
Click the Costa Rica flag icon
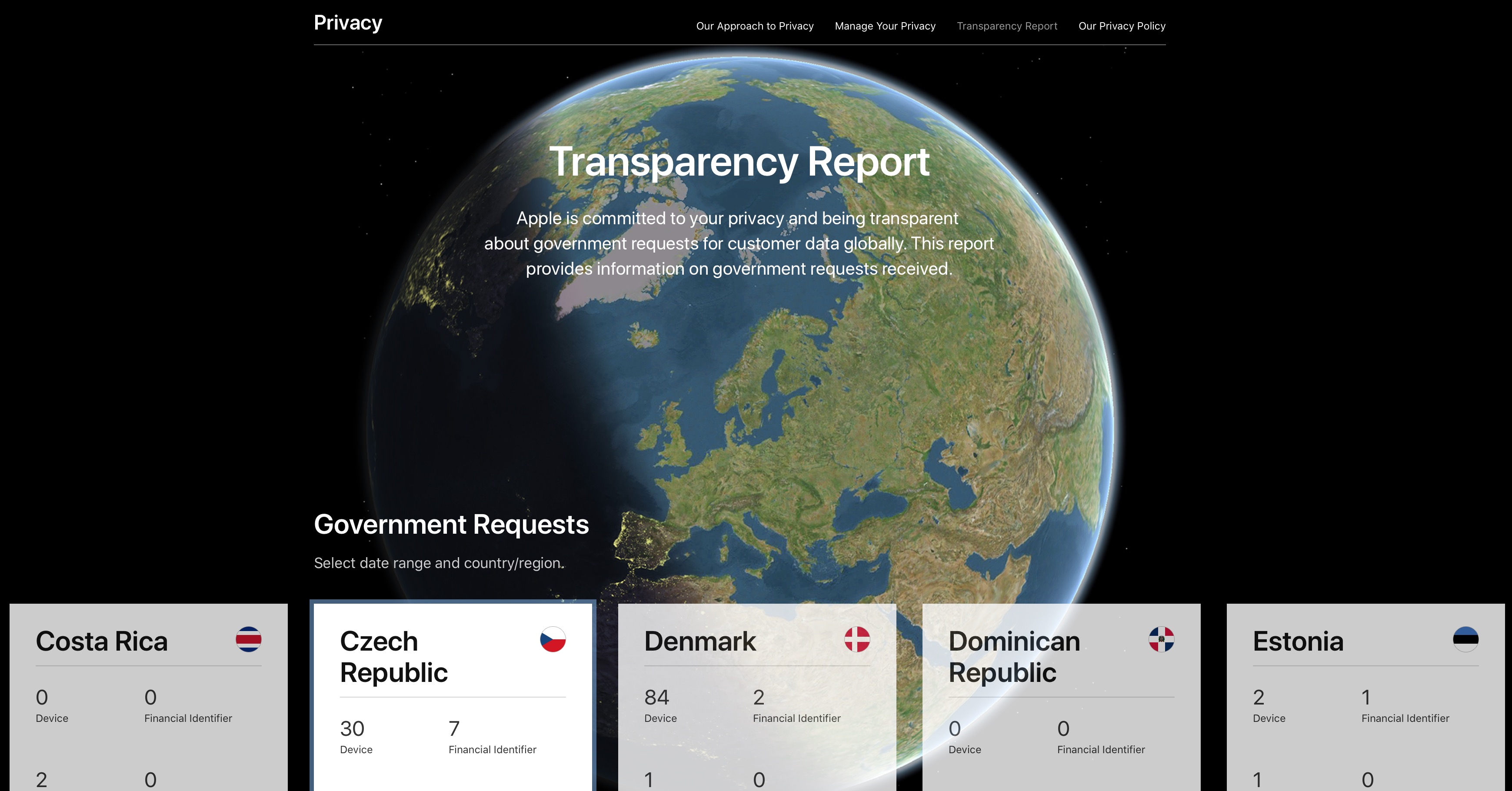click(248, 639)
